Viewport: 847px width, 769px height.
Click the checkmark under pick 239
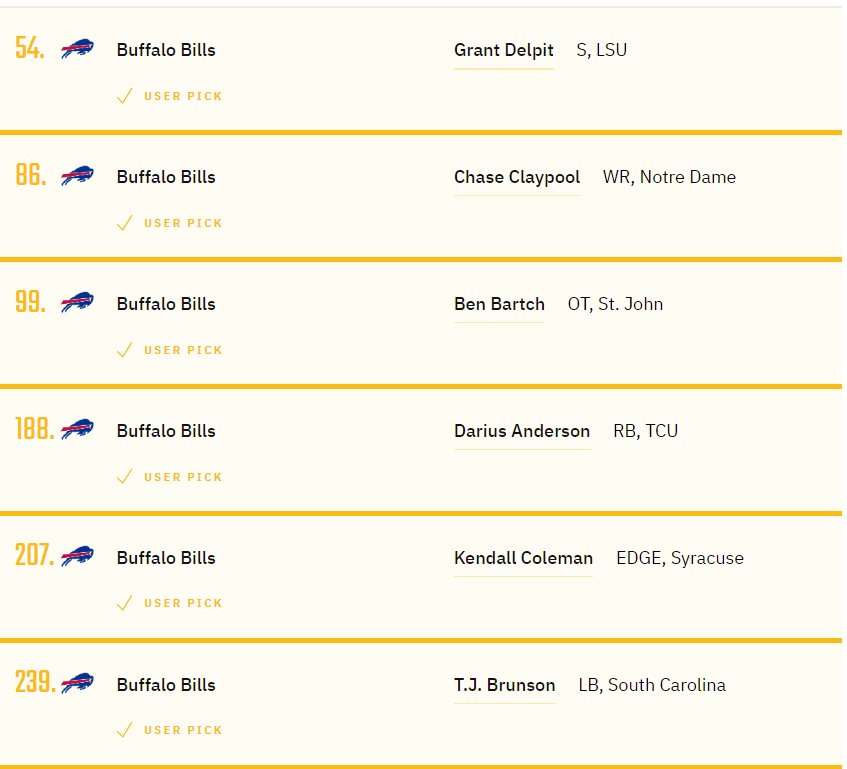(124, 730)
